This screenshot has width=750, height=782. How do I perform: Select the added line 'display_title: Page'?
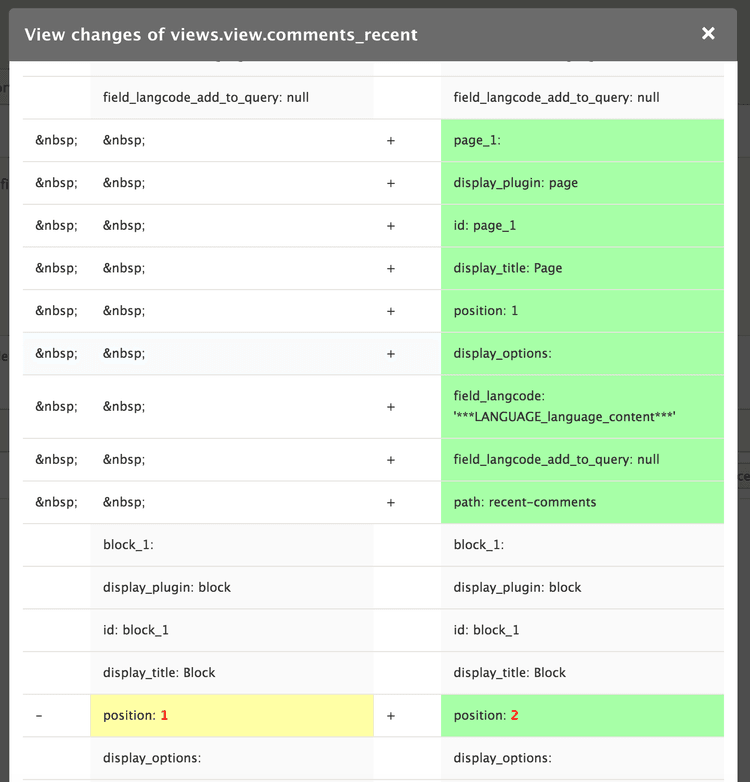tap(582, 268)
